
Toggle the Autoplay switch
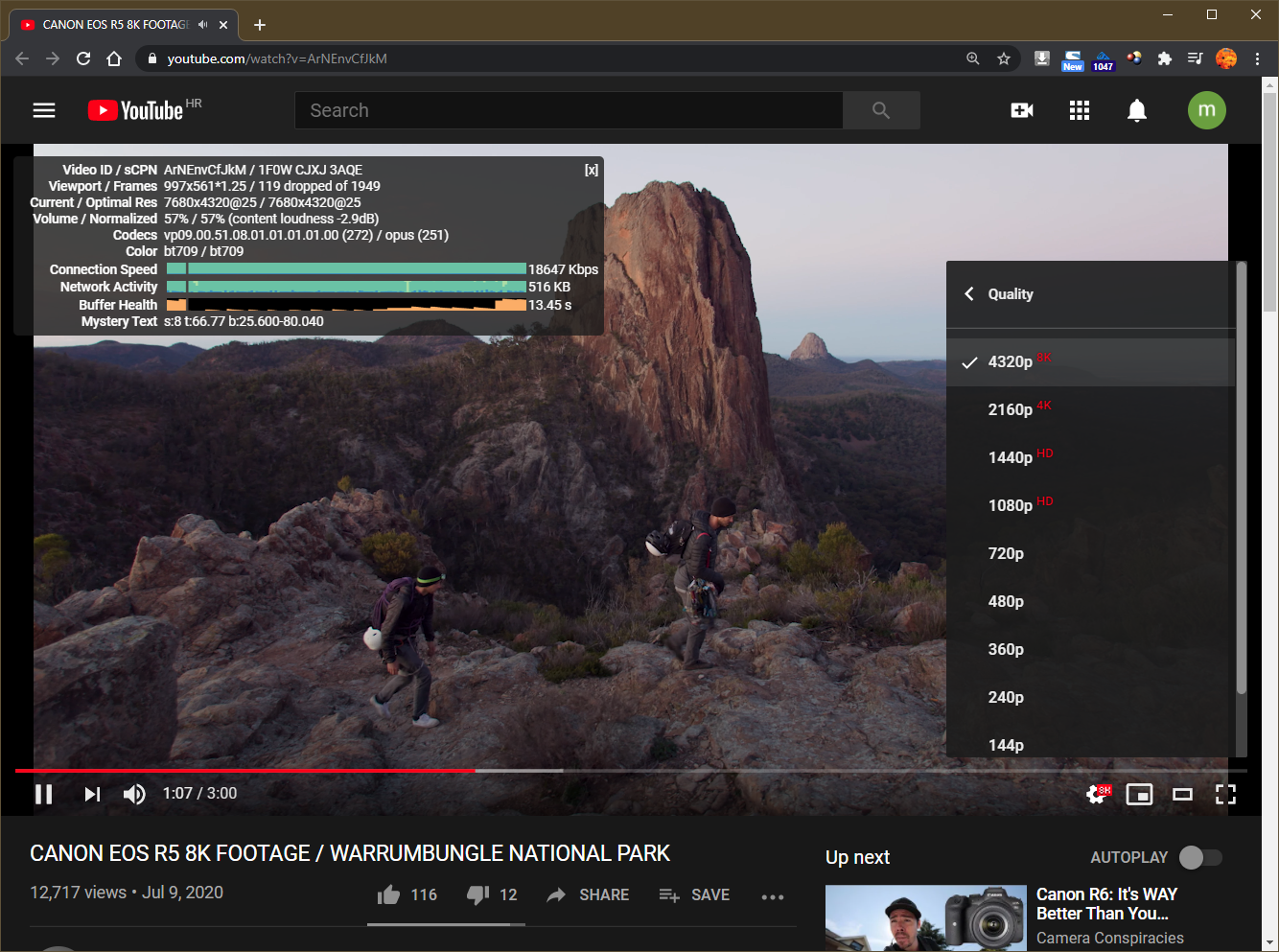coord(1201,857)
